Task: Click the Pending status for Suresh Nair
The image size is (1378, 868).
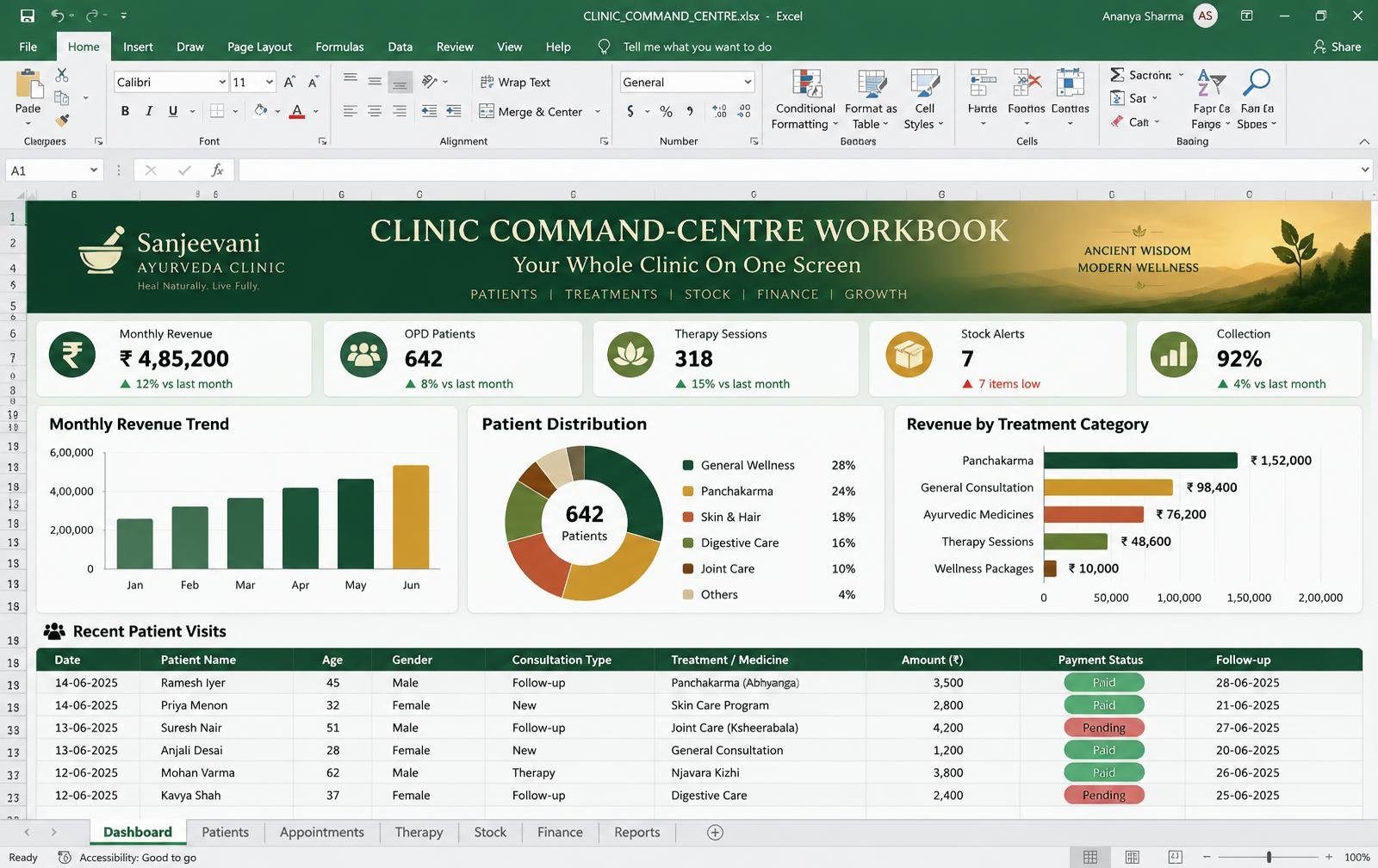Action: 1103,728
